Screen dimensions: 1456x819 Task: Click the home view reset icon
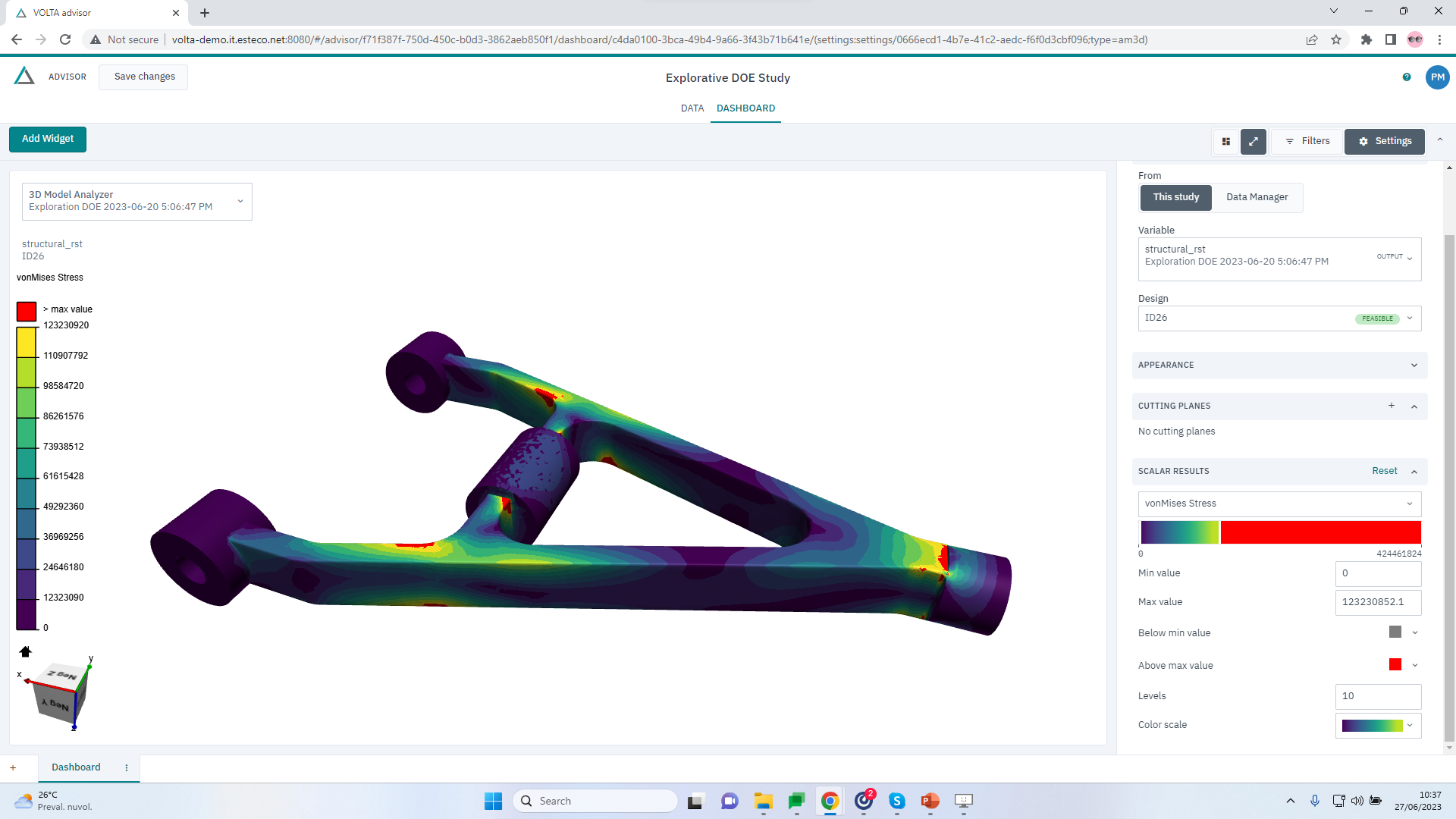(25, 651)
